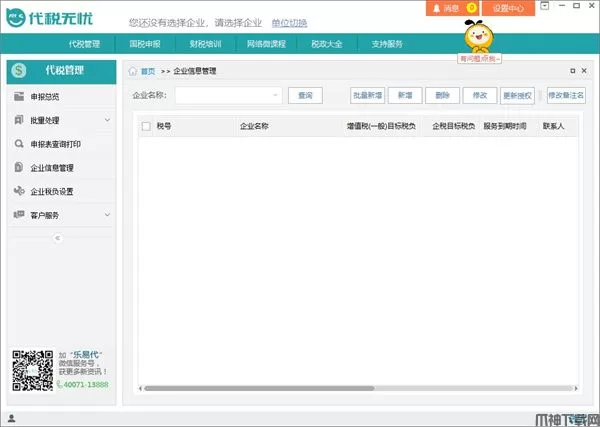600x427 pixels.
Task: Maximize the 代税无忧 window
Action: point(576,5)
